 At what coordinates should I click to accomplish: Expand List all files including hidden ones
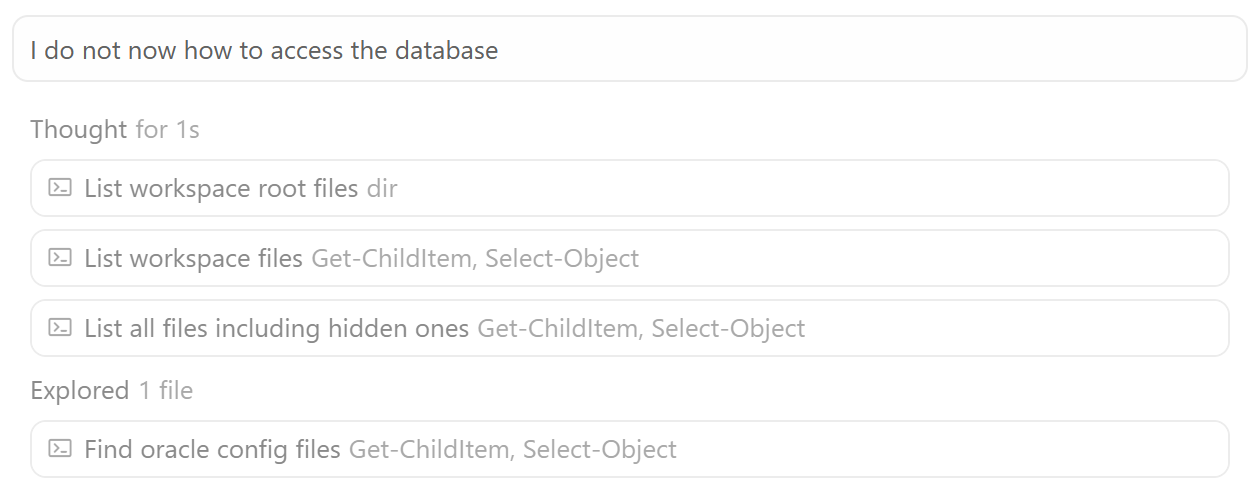(276, 328)
